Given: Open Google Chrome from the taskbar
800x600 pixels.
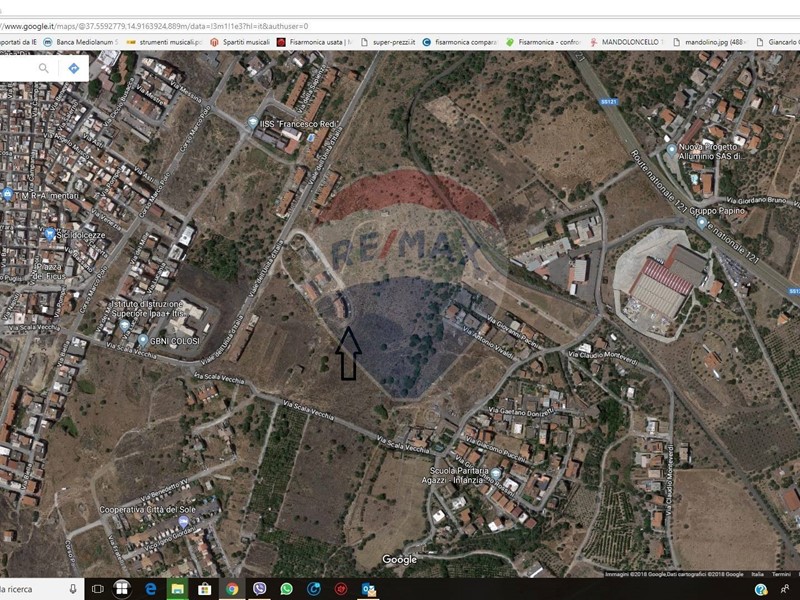Looking at the screenshot, I should [232, 589].
